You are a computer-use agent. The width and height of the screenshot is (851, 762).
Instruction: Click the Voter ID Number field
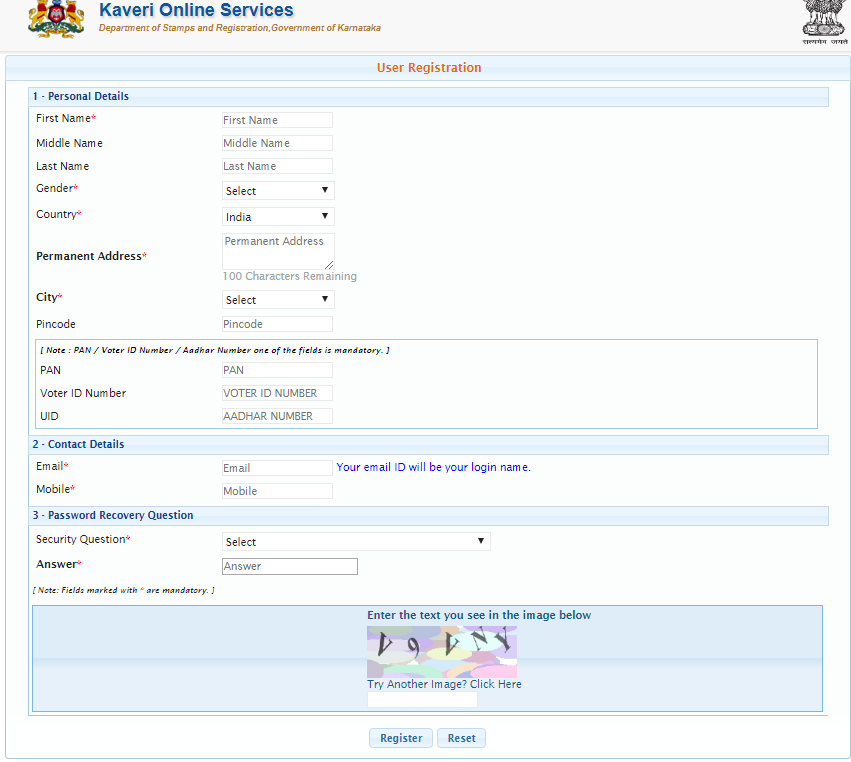277,392
